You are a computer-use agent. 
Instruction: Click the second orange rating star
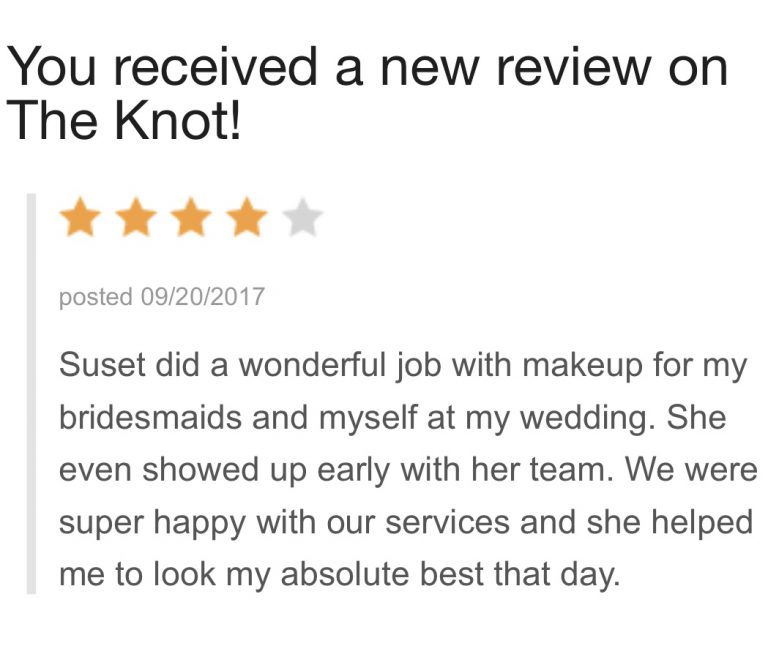coord(135,218)
